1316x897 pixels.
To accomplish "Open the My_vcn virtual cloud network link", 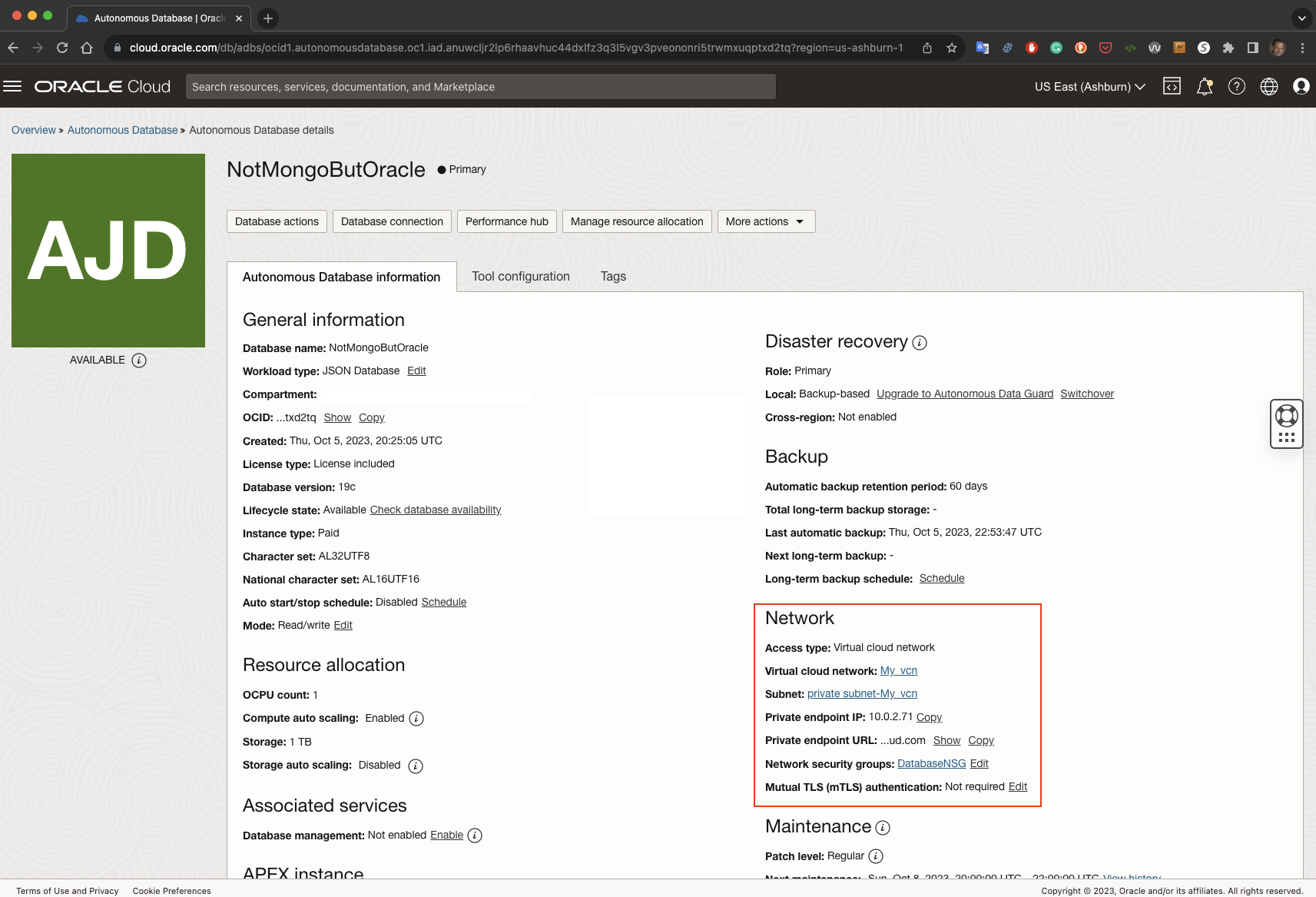I will [897, 670].
